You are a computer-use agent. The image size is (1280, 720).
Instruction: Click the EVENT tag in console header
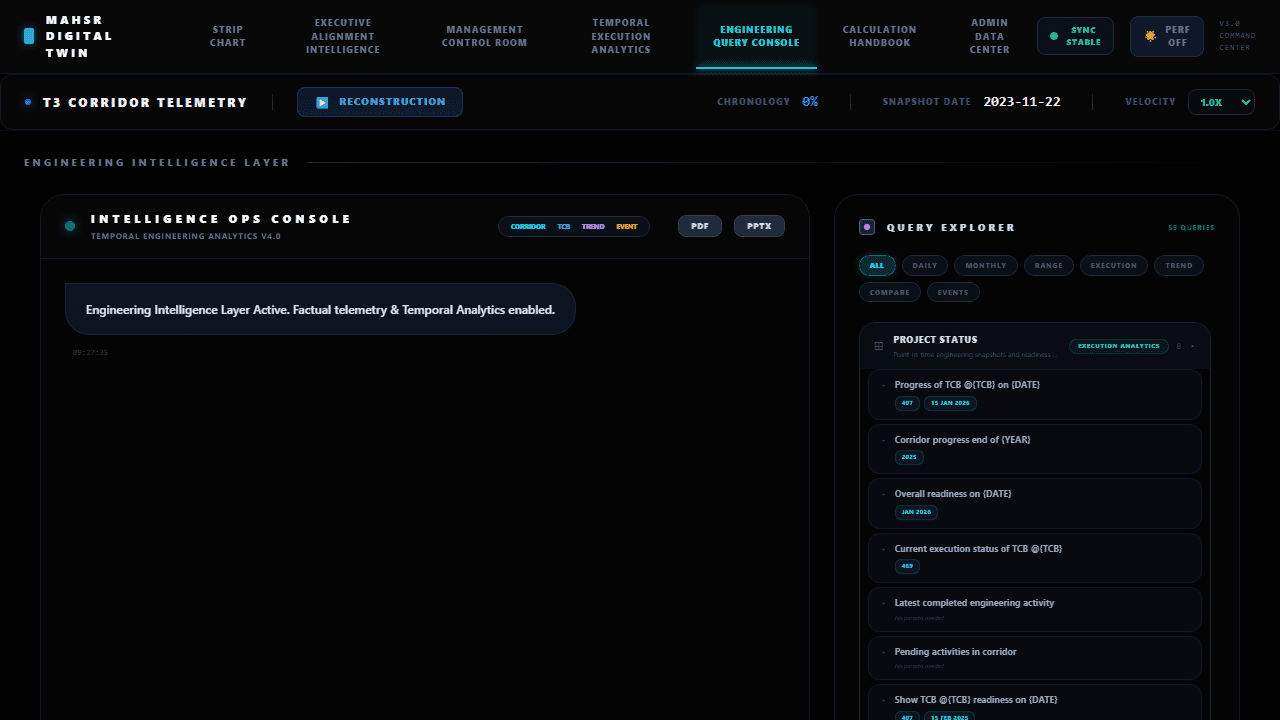626,227
